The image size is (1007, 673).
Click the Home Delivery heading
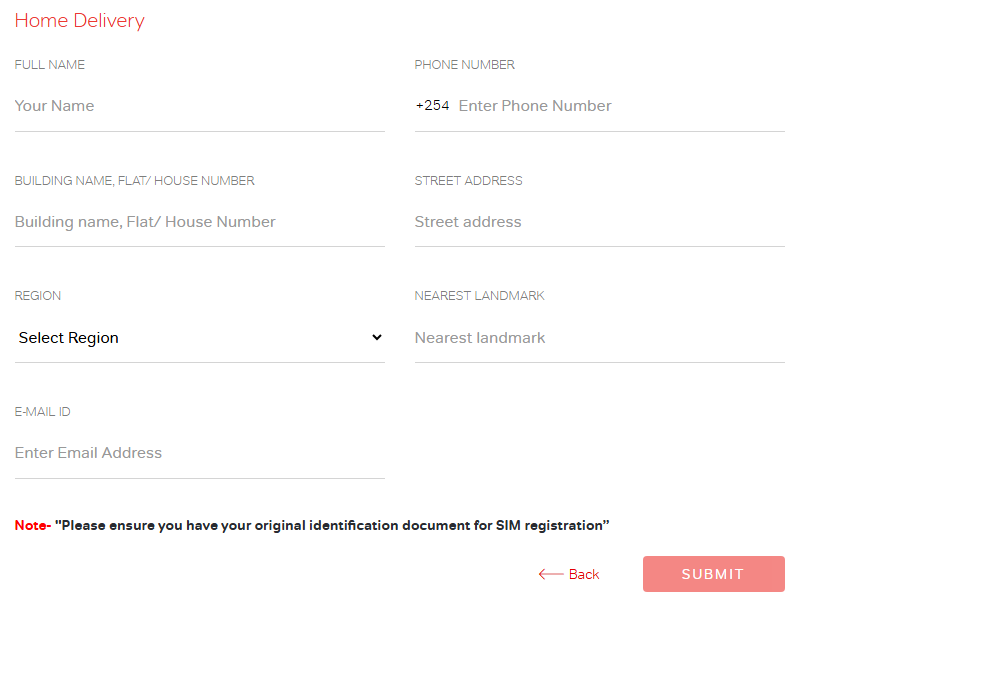[x=80, y=21]
